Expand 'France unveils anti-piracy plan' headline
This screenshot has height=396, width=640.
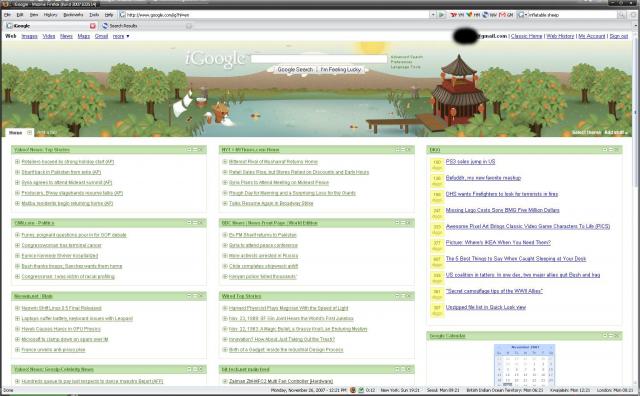[x=17, y=349]
